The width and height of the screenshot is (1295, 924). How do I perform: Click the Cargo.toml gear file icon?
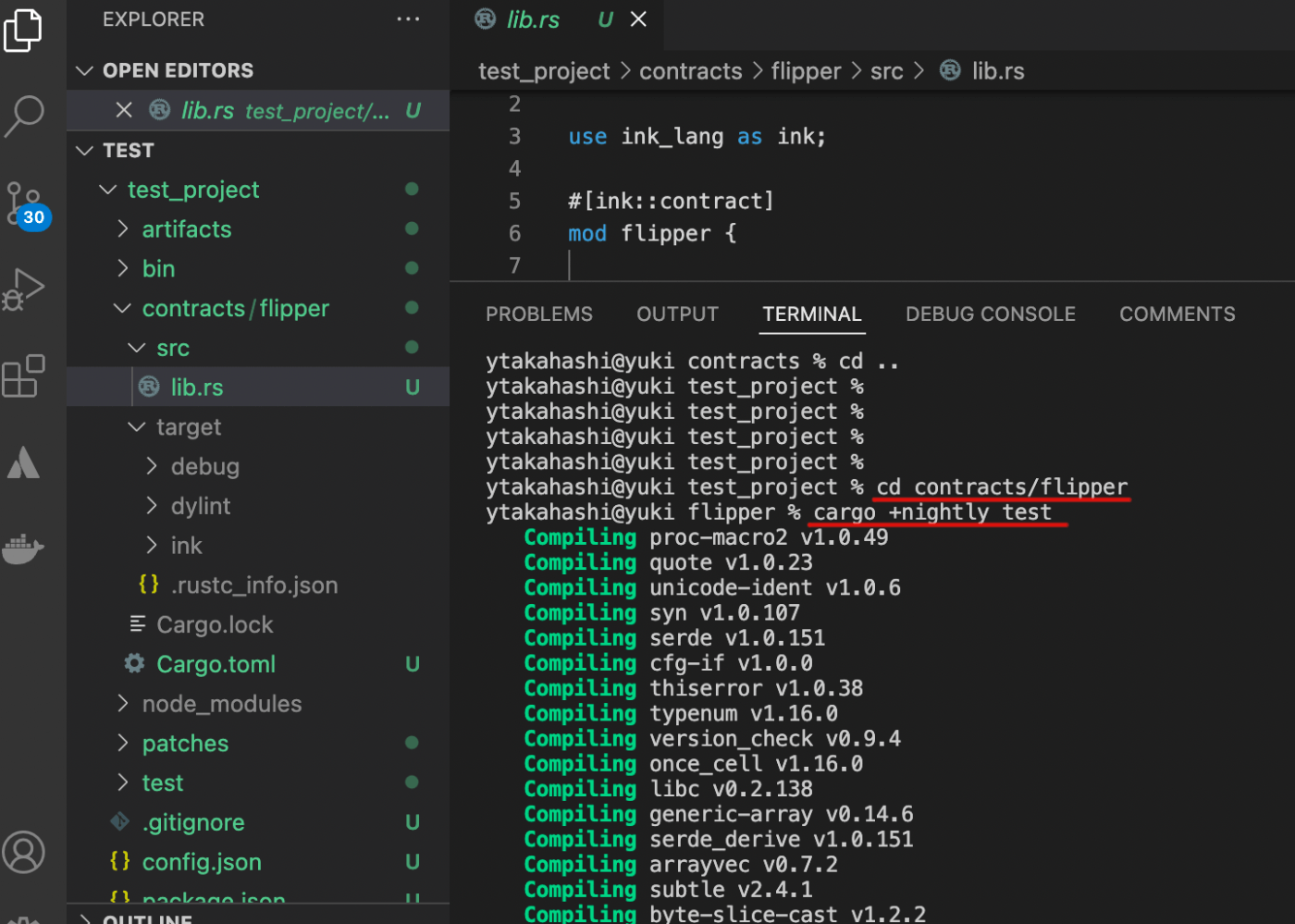(x=135, y=663)
